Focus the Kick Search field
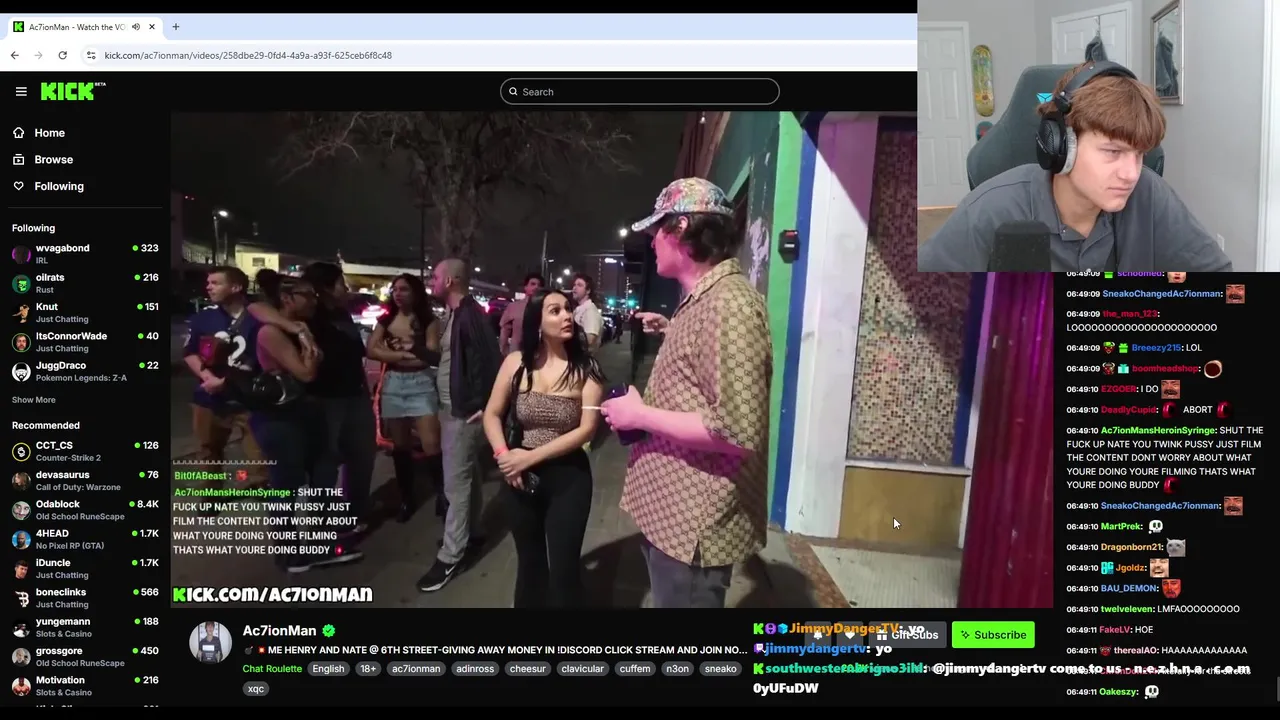Viewport: 1280px width, 720px height. coord(640,92)
